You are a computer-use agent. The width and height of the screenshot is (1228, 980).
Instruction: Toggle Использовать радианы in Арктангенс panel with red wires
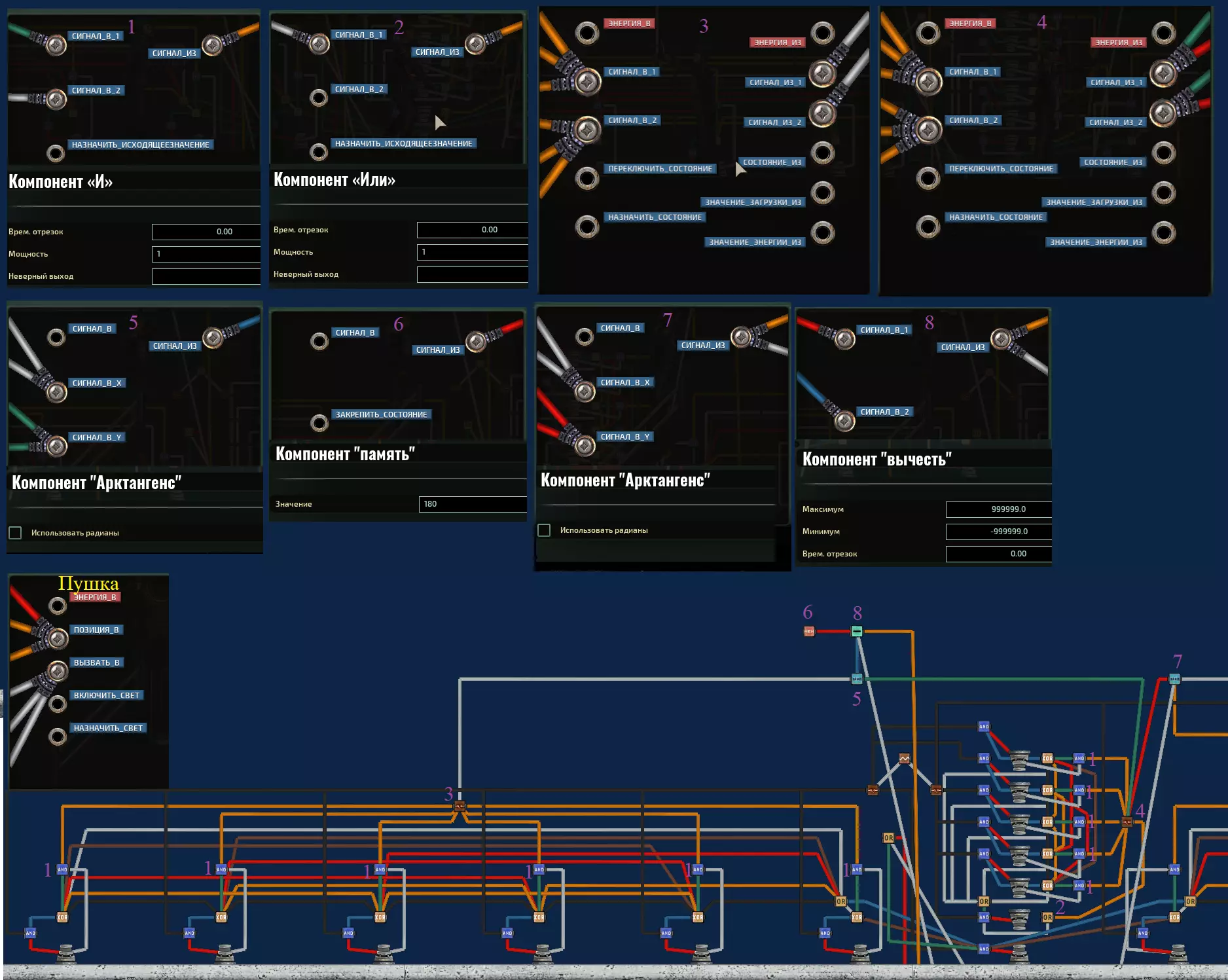[544, 530]
